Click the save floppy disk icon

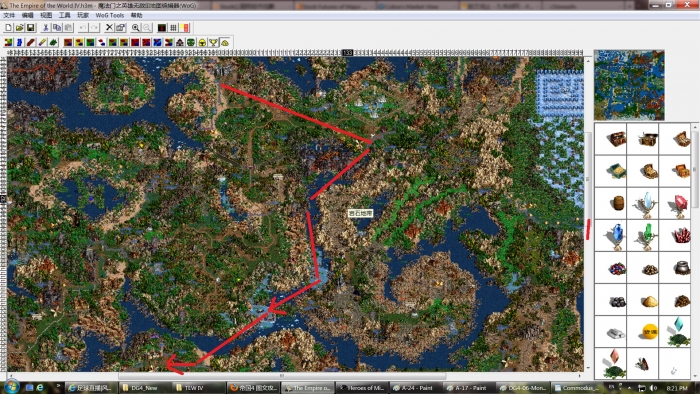point(30,28)
